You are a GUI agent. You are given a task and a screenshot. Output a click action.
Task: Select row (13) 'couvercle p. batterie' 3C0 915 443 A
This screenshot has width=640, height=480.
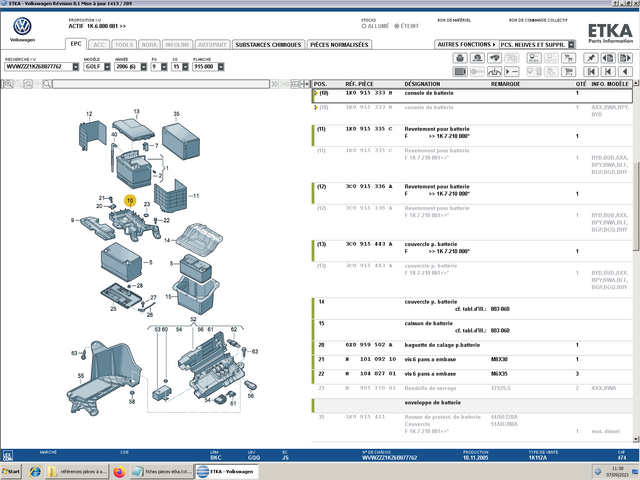pyautogui.click(x=472, y=251)
